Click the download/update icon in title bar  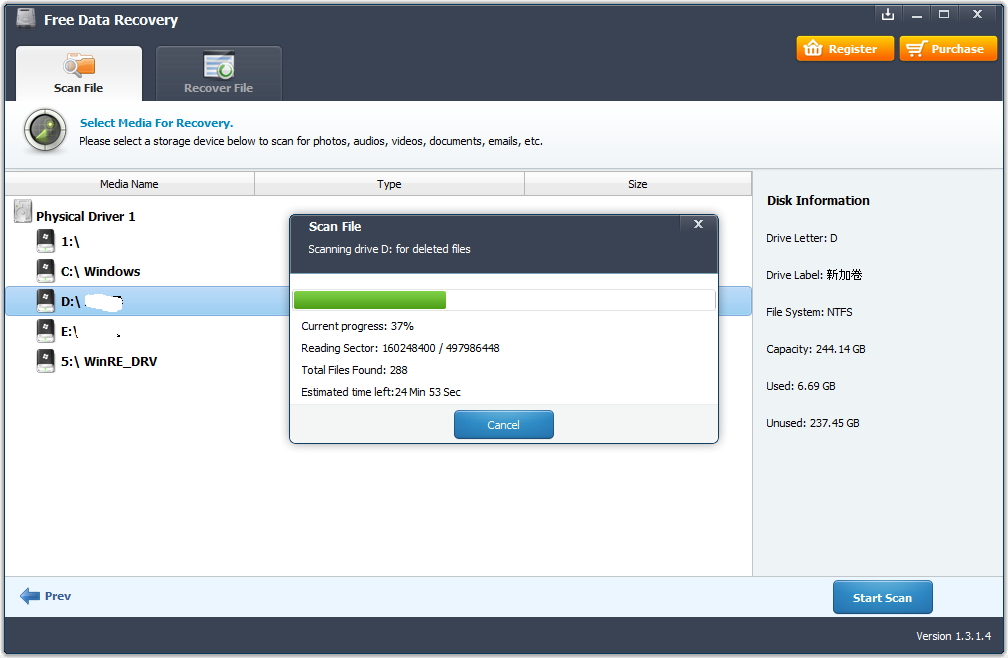coord(888,14)
